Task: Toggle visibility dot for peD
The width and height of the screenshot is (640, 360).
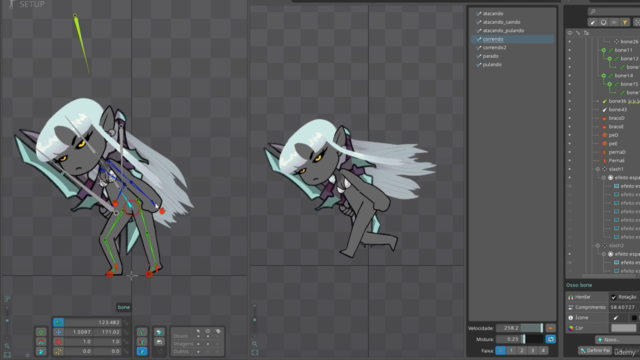Action: (x=570, y=135)
